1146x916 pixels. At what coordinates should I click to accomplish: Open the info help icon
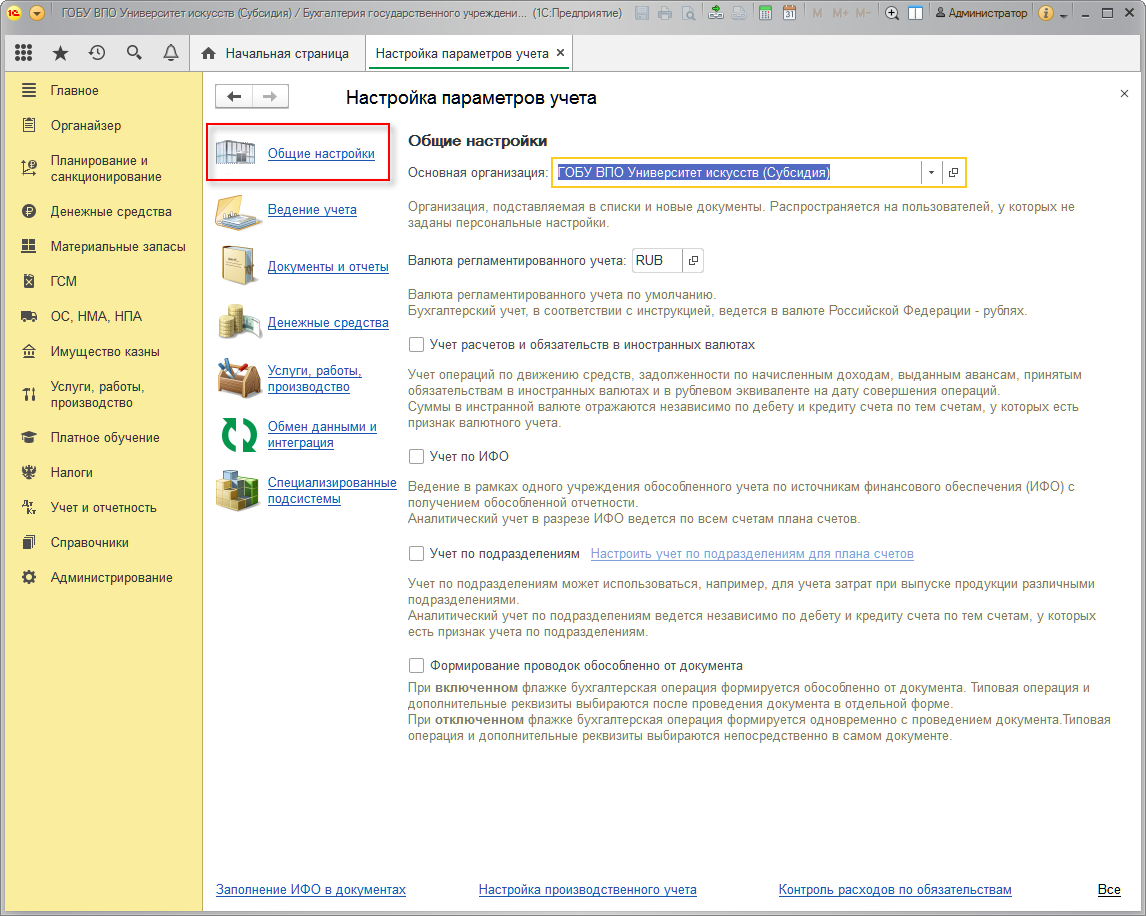coord(1046,13)
